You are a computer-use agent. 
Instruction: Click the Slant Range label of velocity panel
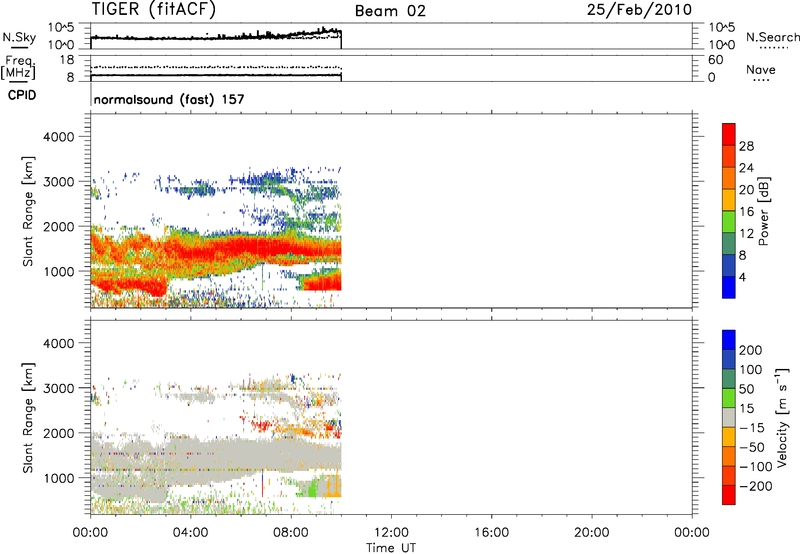click(28, 417)
